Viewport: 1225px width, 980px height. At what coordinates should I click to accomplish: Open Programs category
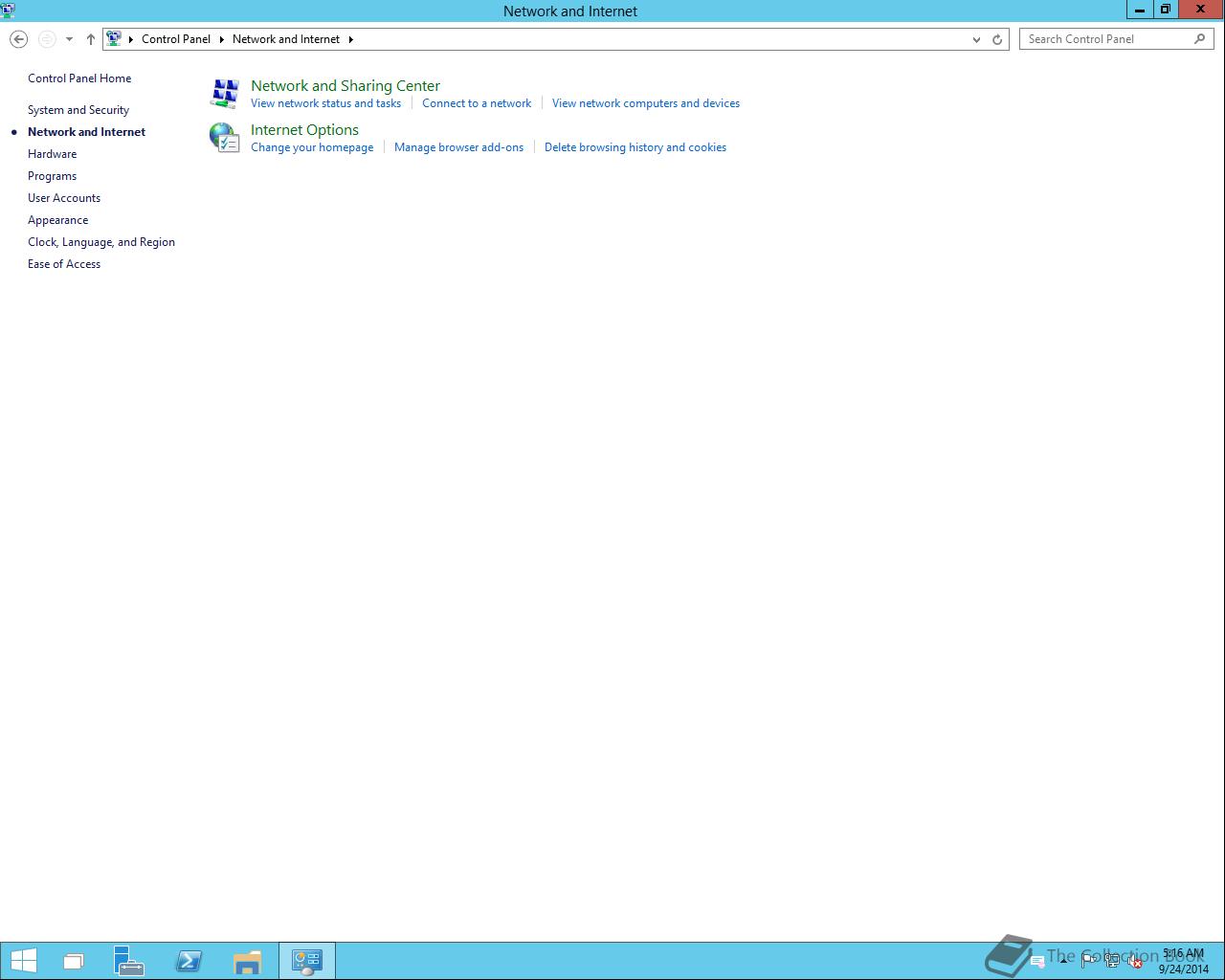pos(52,176)
